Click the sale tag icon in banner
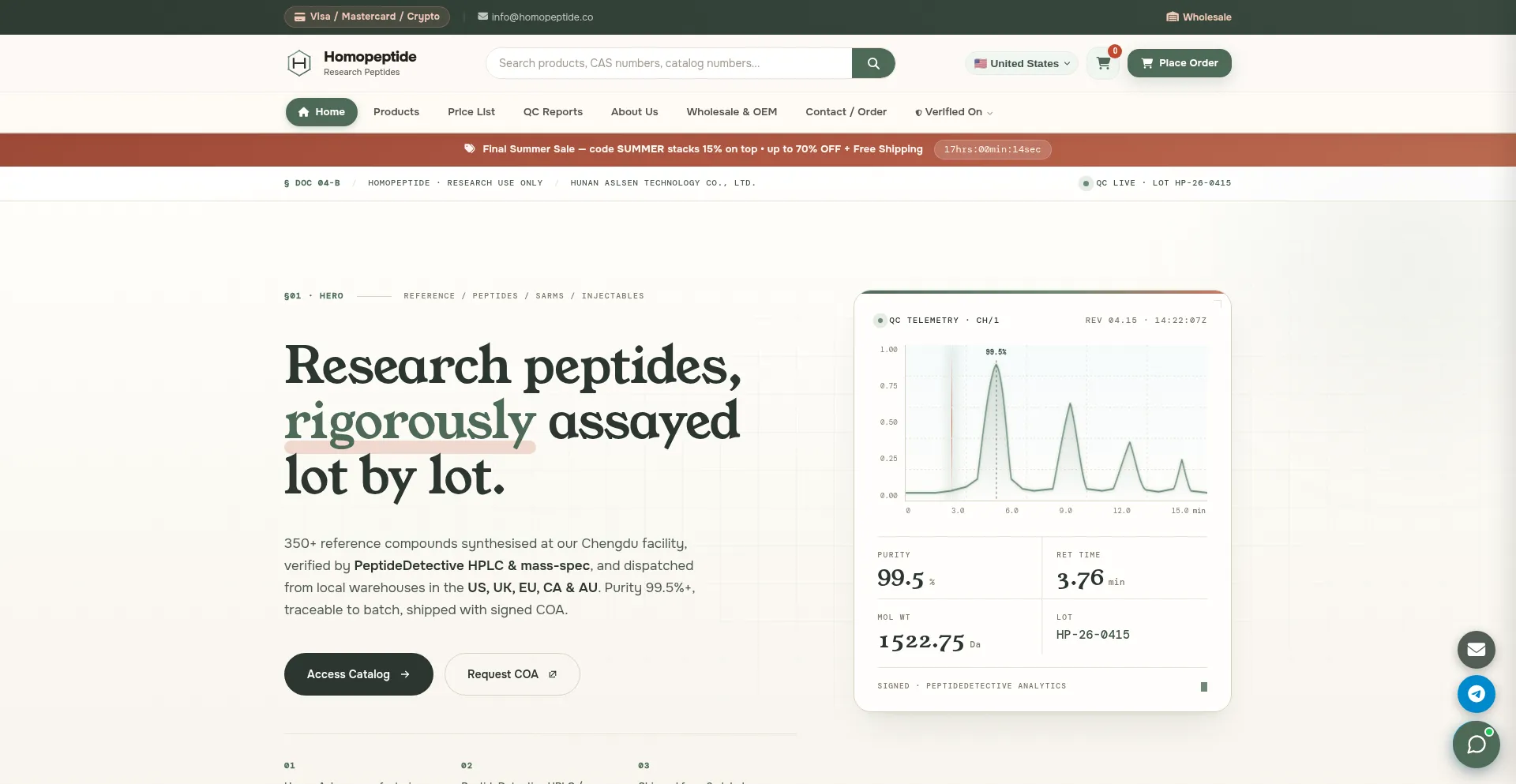The width and height of the screenshot is (1516, 784). 469,148
